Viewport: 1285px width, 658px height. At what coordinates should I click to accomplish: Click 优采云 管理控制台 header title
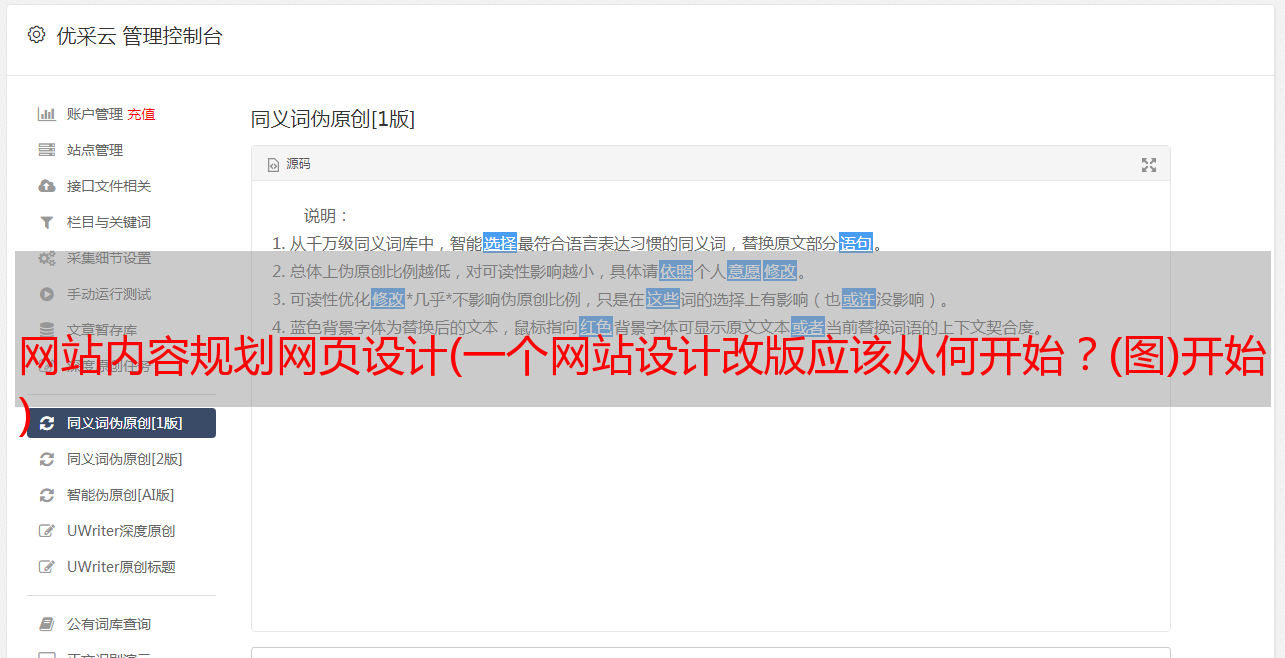point(139,36)
